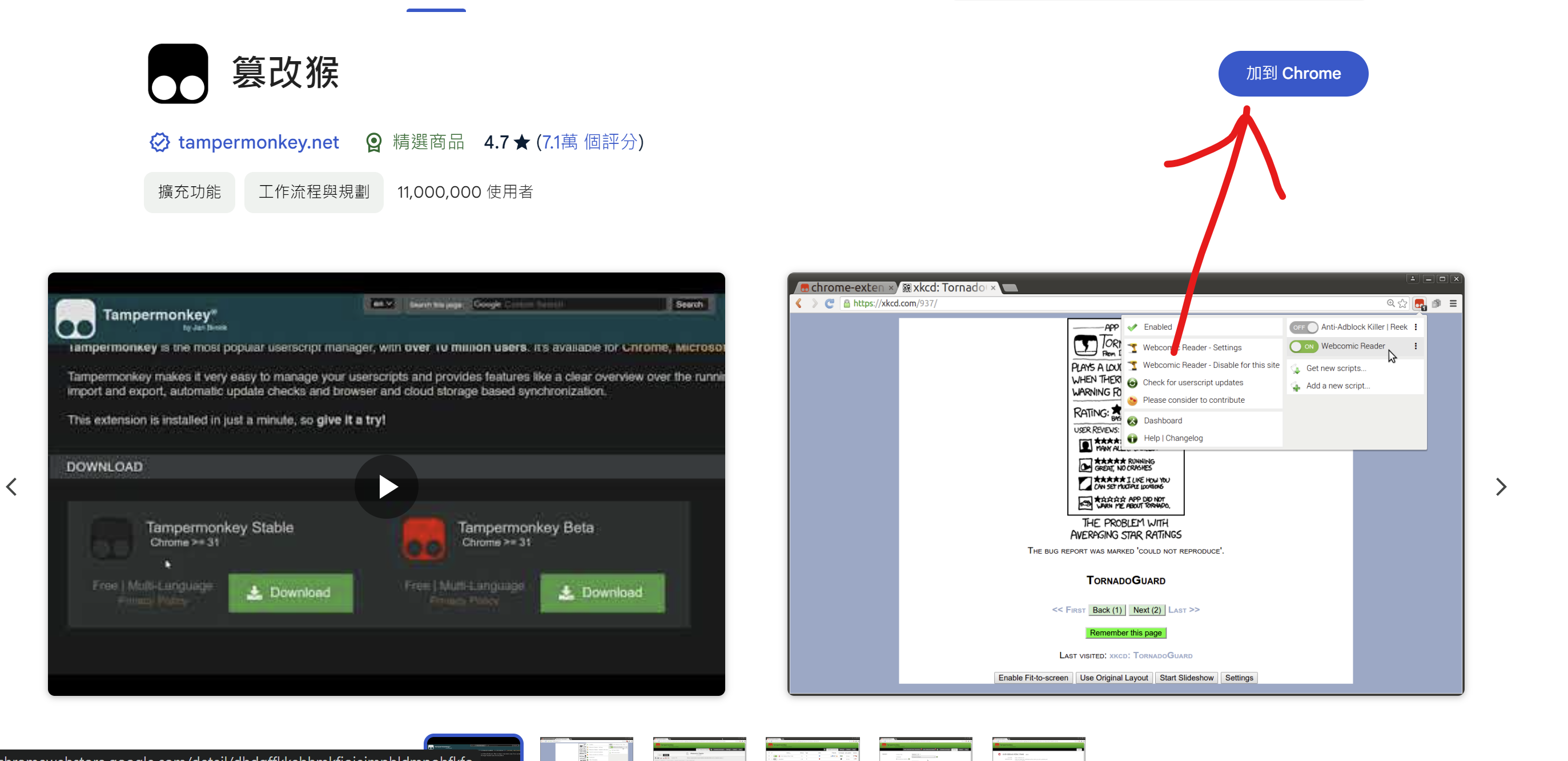Show the previous screenshot with left arrow
Viewport: 1568px width, 761px height.
[x=11, y=486]
